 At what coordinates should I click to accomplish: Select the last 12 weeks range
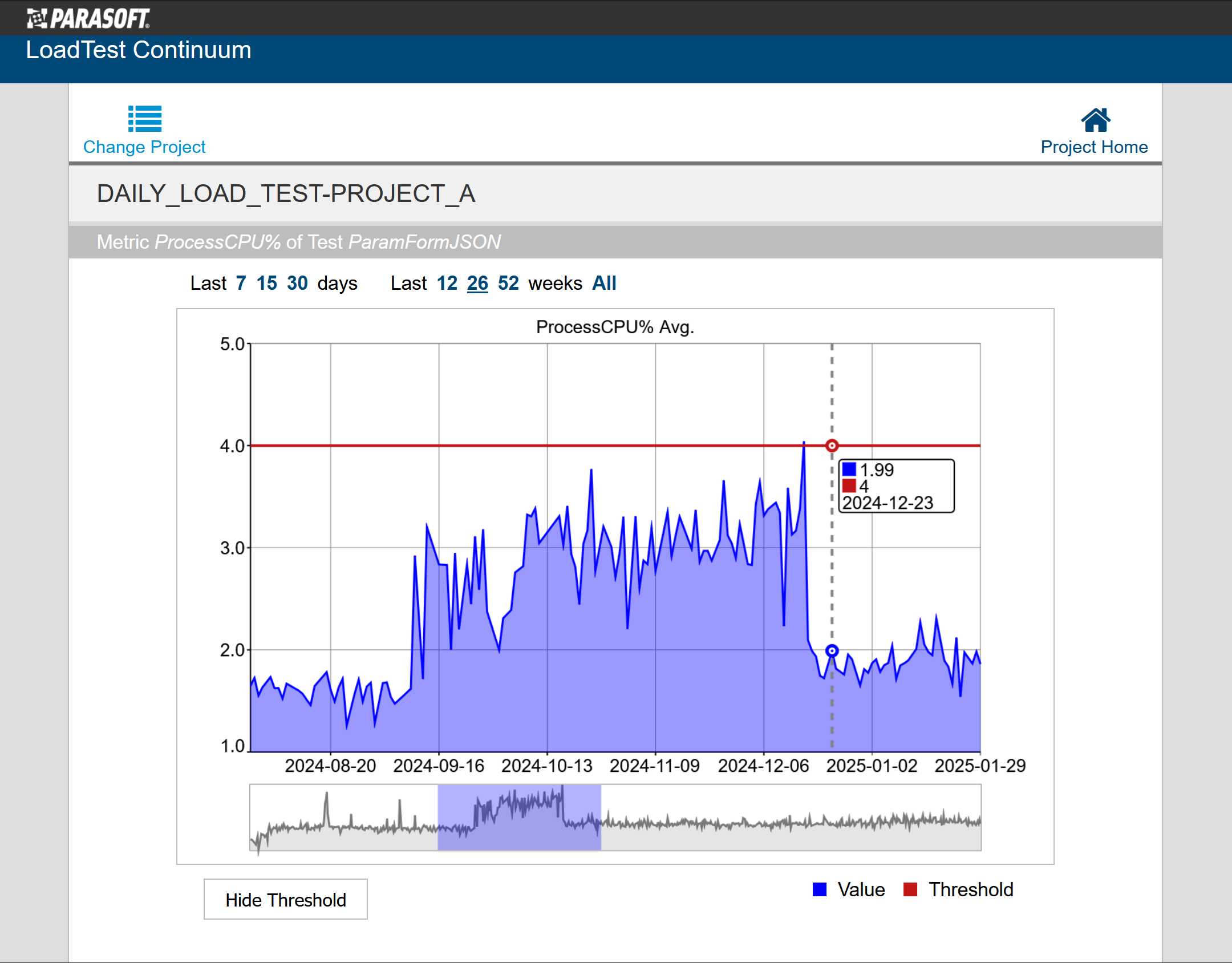pyautogui.click(x=447, y=283)
